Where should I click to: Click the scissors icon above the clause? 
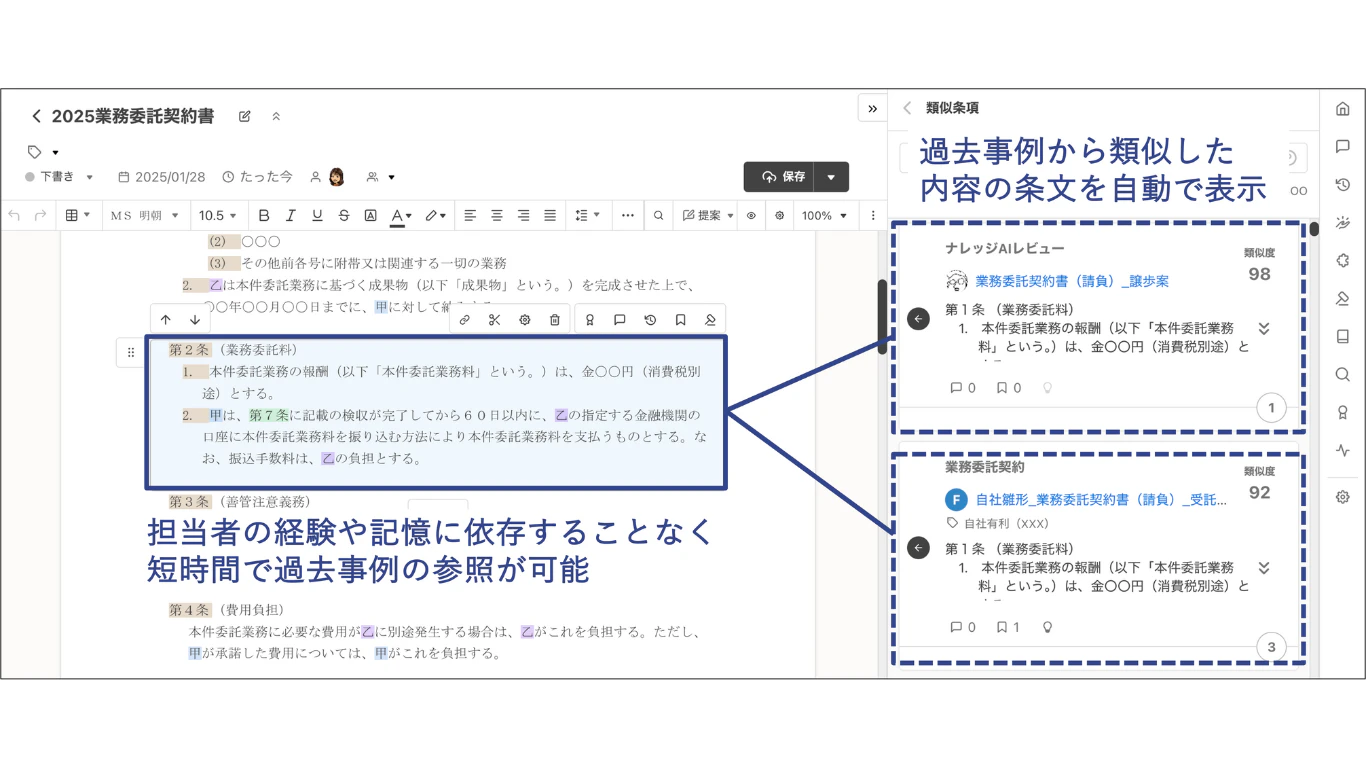(x=494, y=320)
